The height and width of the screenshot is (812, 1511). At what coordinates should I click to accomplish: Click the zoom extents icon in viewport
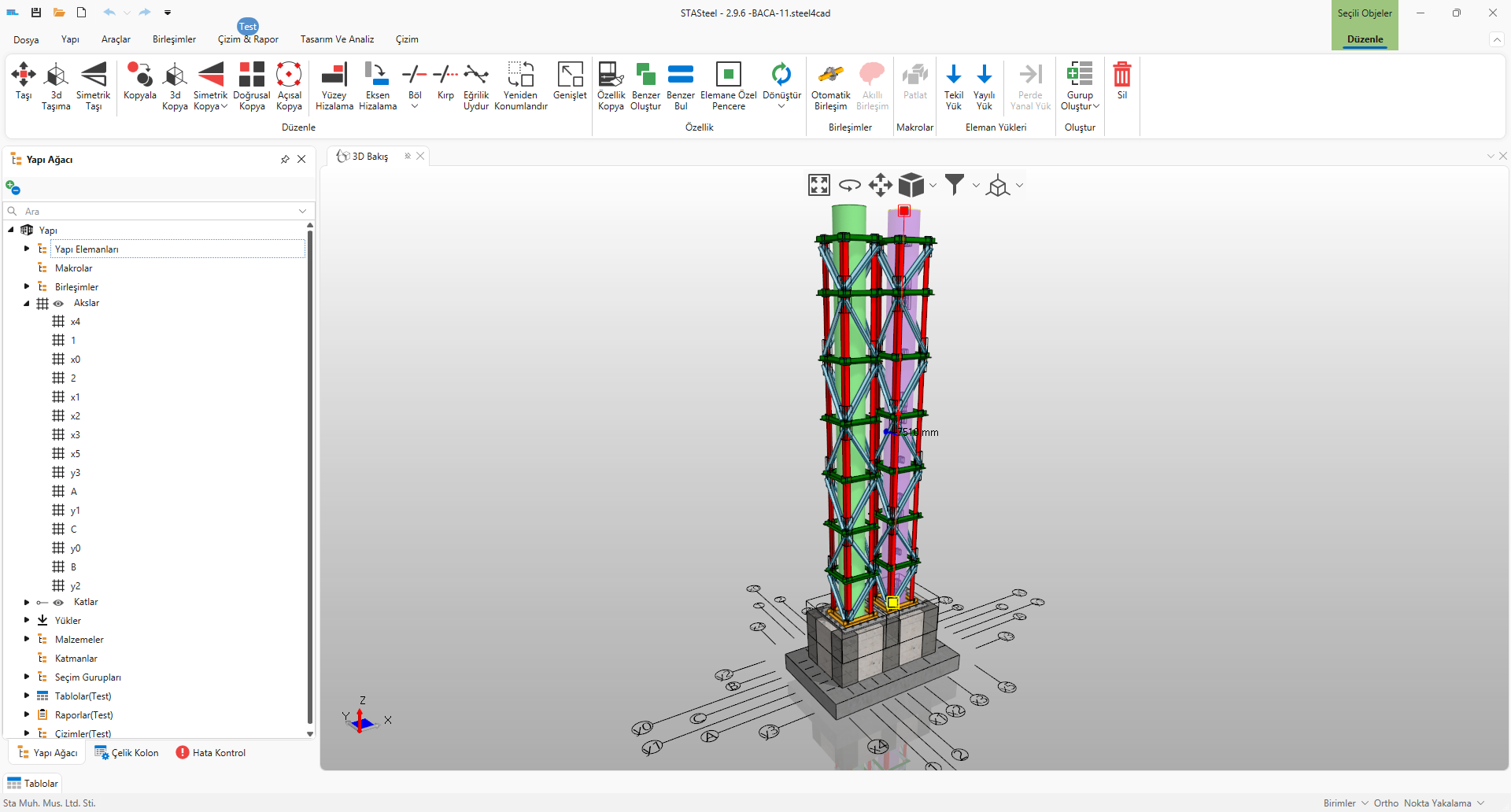click(x=819, y=185)
